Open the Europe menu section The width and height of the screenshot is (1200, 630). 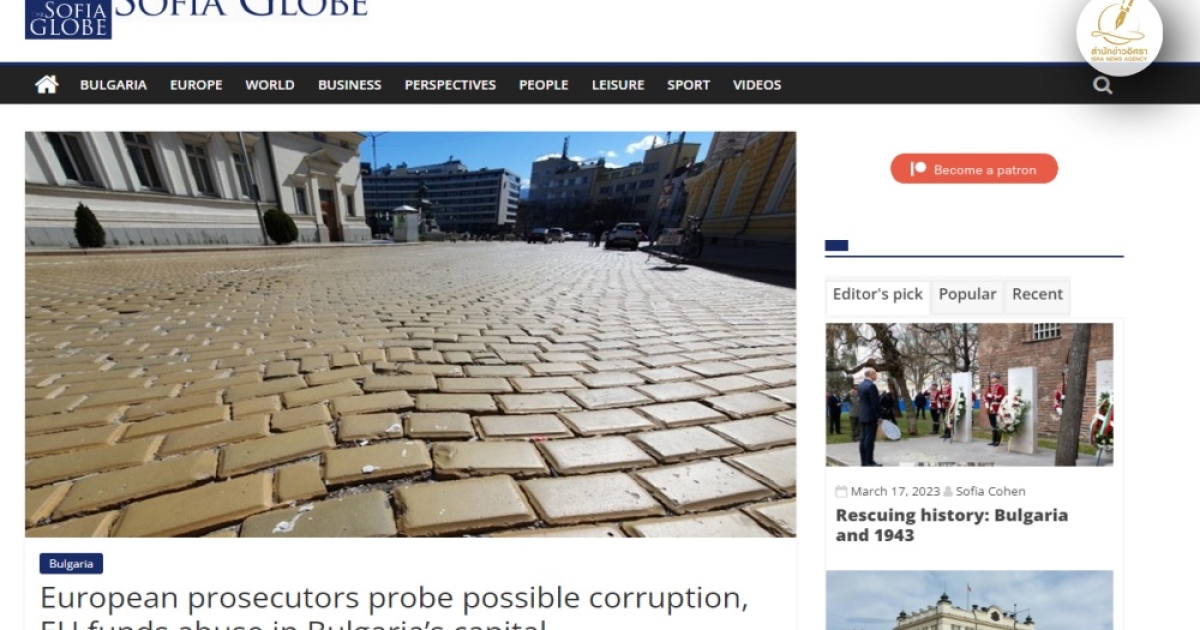pos(196,85)
